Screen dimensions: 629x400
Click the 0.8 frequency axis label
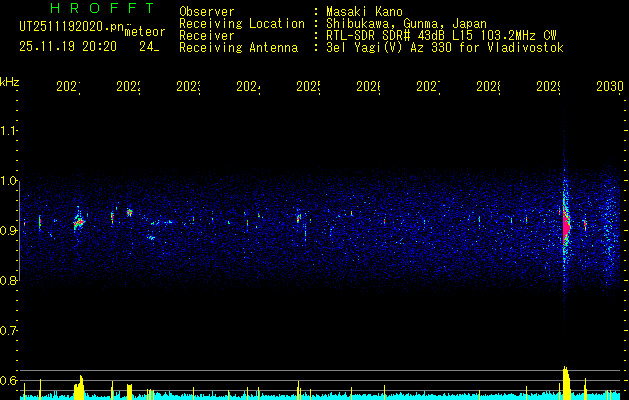point(8,280)
